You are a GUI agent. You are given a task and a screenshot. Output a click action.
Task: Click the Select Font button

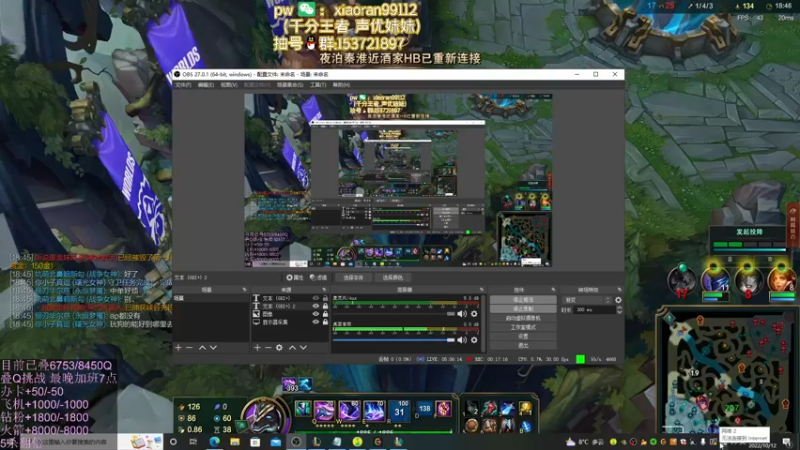[x=353, y=278]
